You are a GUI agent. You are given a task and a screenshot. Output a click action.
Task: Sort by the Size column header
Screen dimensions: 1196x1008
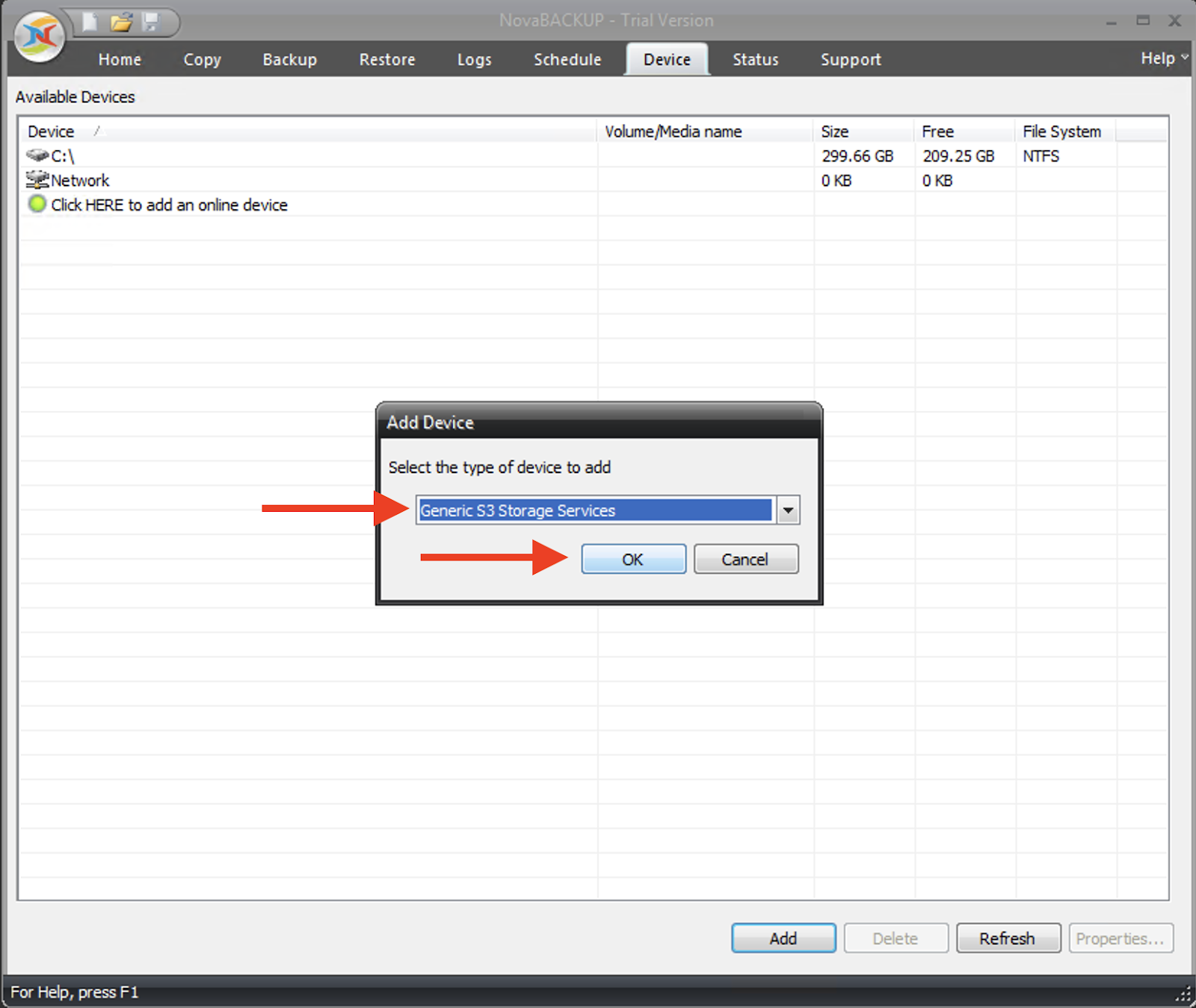(863, 132)
